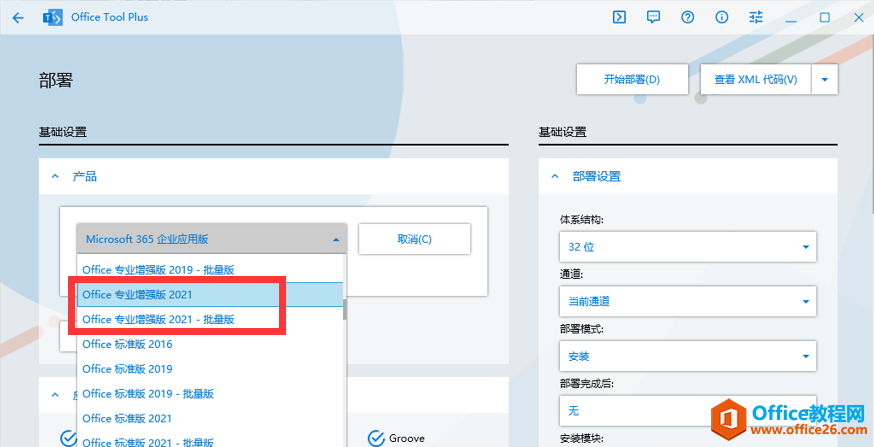
Task: Expand the arrow beside 查看 XML 代码
Action: coord(825,80)
